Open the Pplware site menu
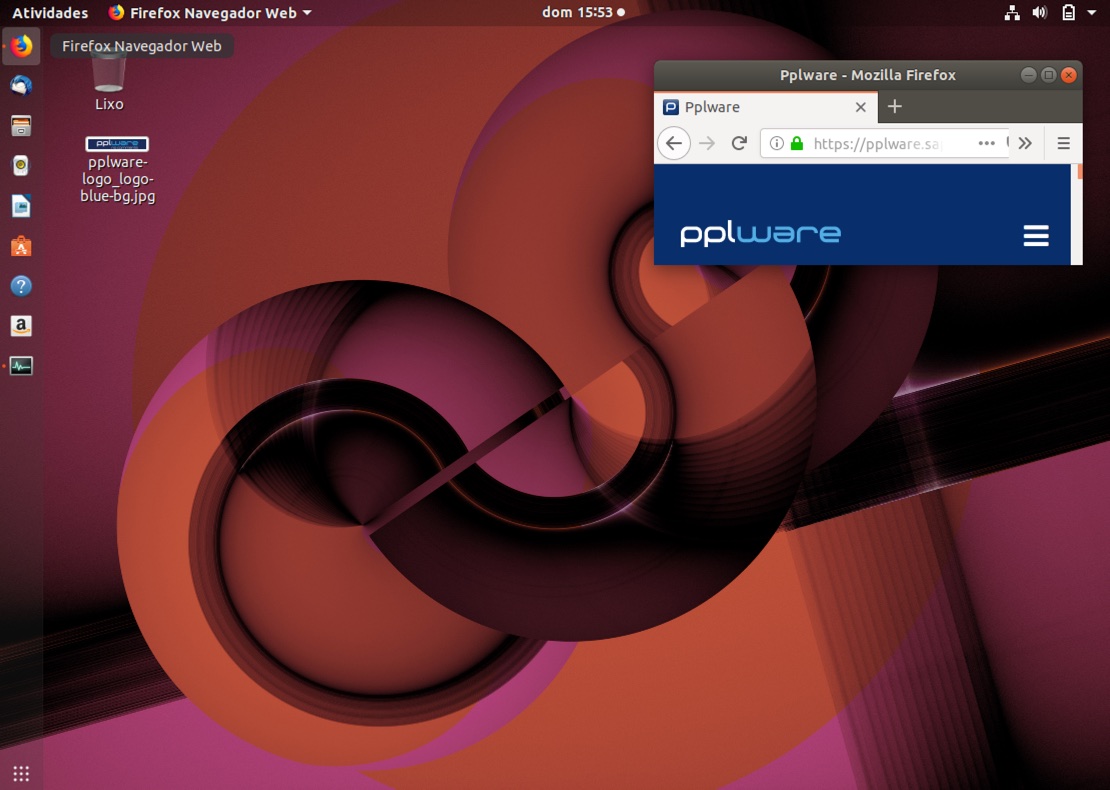 coord(1036,235)
